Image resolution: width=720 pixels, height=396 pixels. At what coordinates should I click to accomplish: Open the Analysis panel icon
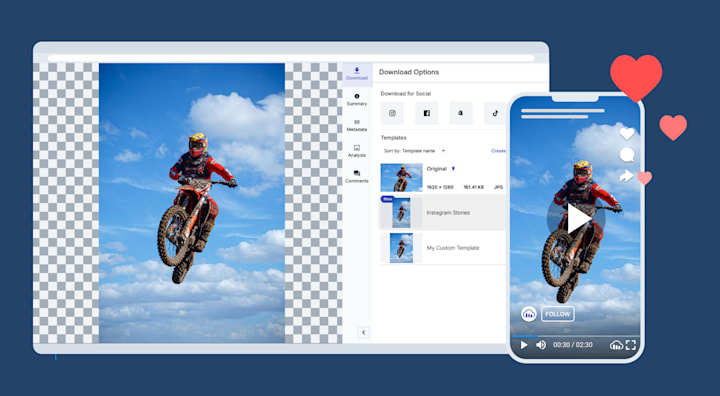pyautogui.click(x=357, y=151)
